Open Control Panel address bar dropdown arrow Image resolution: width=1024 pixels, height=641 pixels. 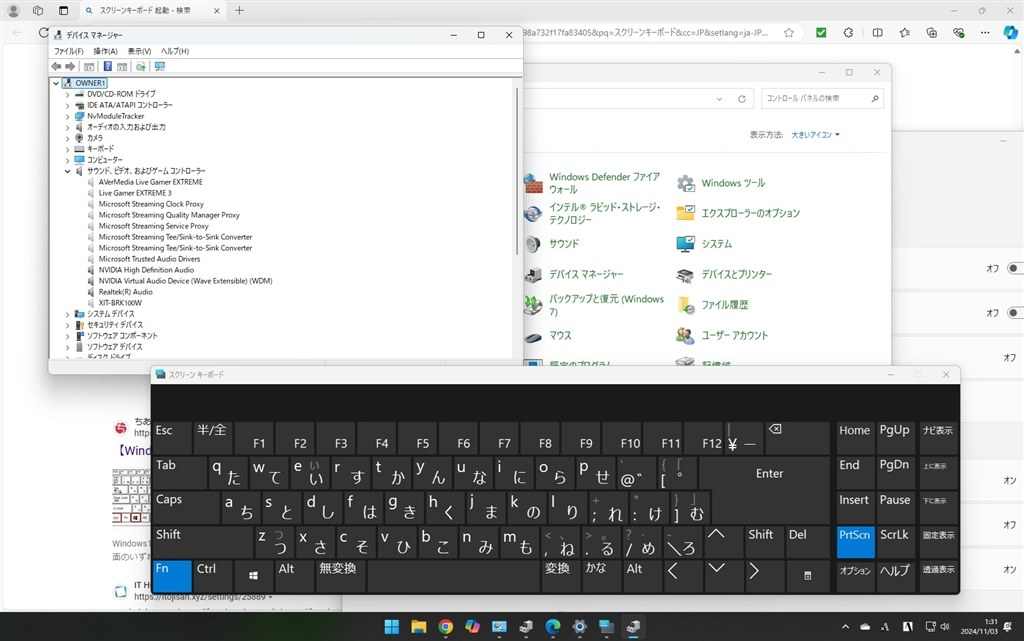[x=719, y=99]
